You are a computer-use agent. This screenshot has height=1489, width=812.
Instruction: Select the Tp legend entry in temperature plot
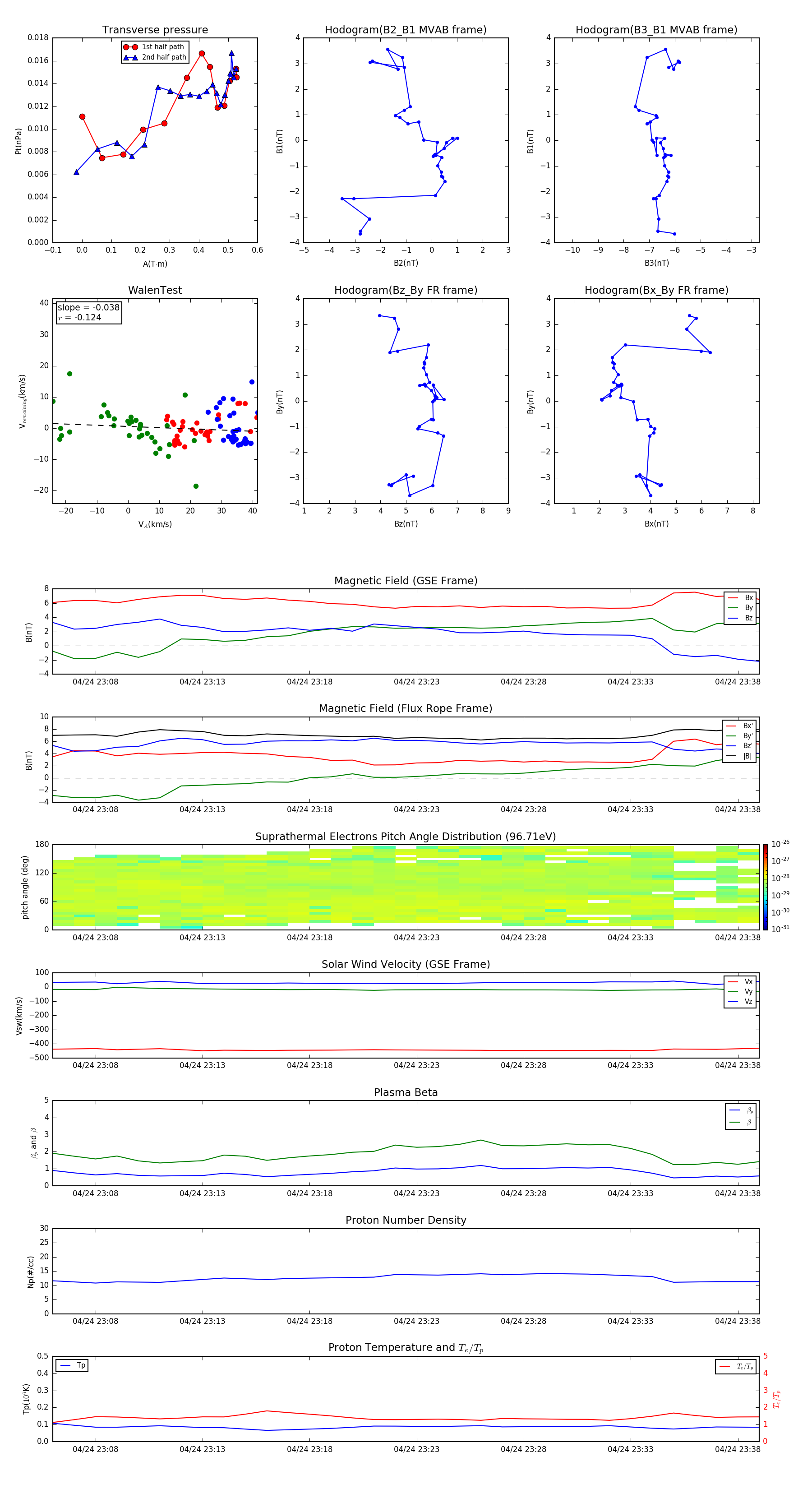tap(73, 1365)
